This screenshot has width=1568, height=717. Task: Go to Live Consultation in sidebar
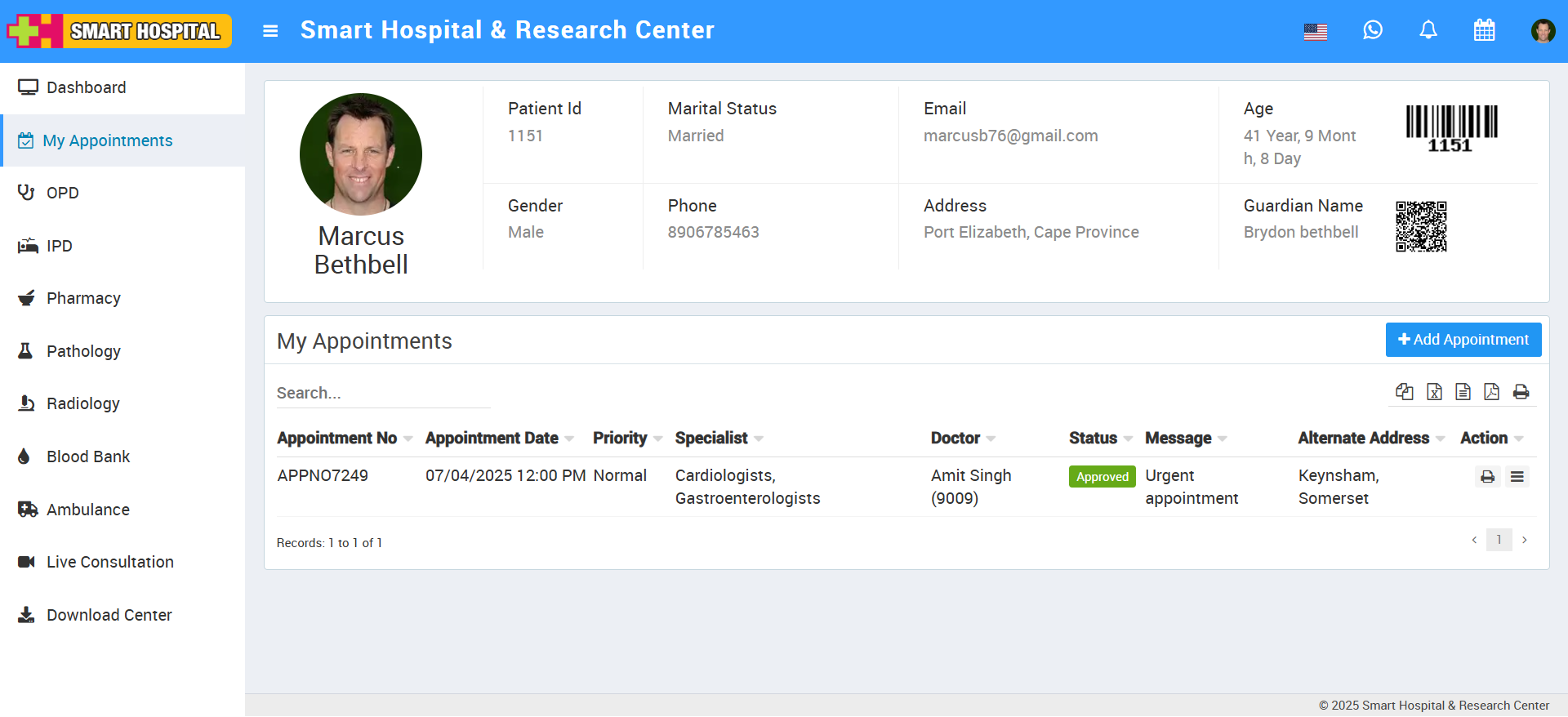pos(109,562)
